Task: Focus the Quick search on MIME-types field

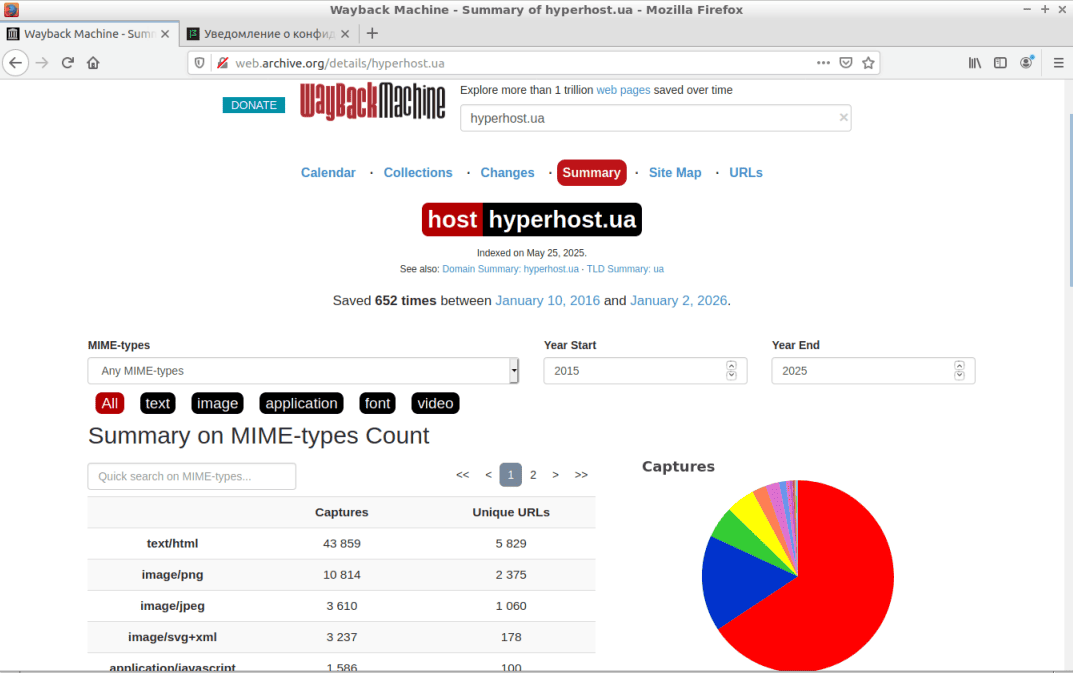Action: tap(192, 477)
